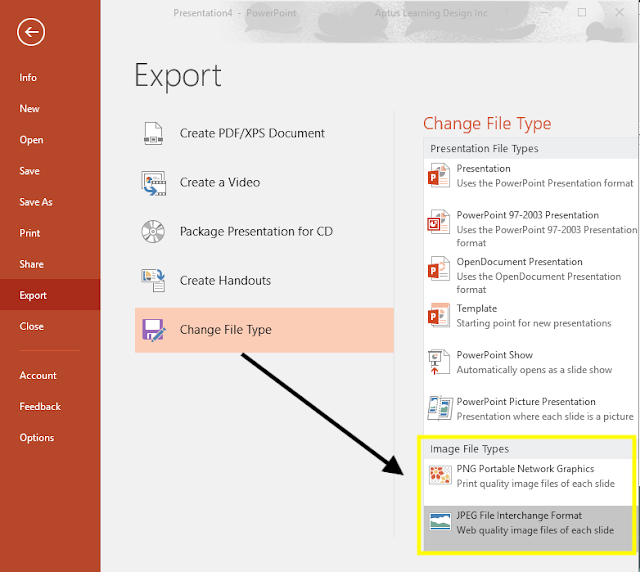Choose Template title in file types list
This screenshot has width=640, height=572.
(477, 308)
